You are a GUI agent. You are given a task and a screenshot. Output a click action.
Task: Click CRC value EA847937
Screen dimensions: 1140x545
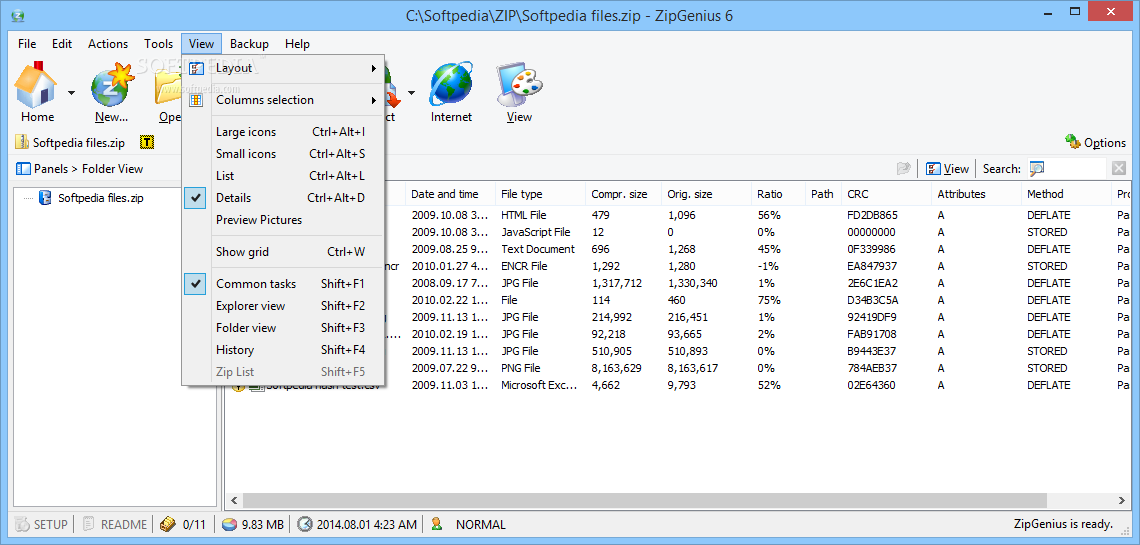(872, 267)
